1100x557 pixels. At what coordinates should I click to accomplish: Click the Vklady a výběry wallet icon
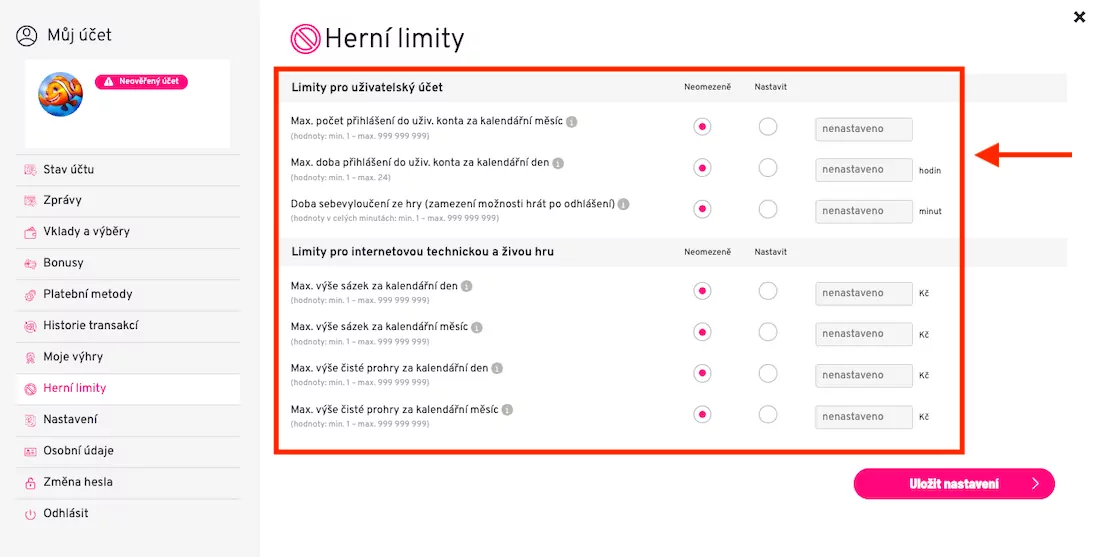[x=30, y=232]
